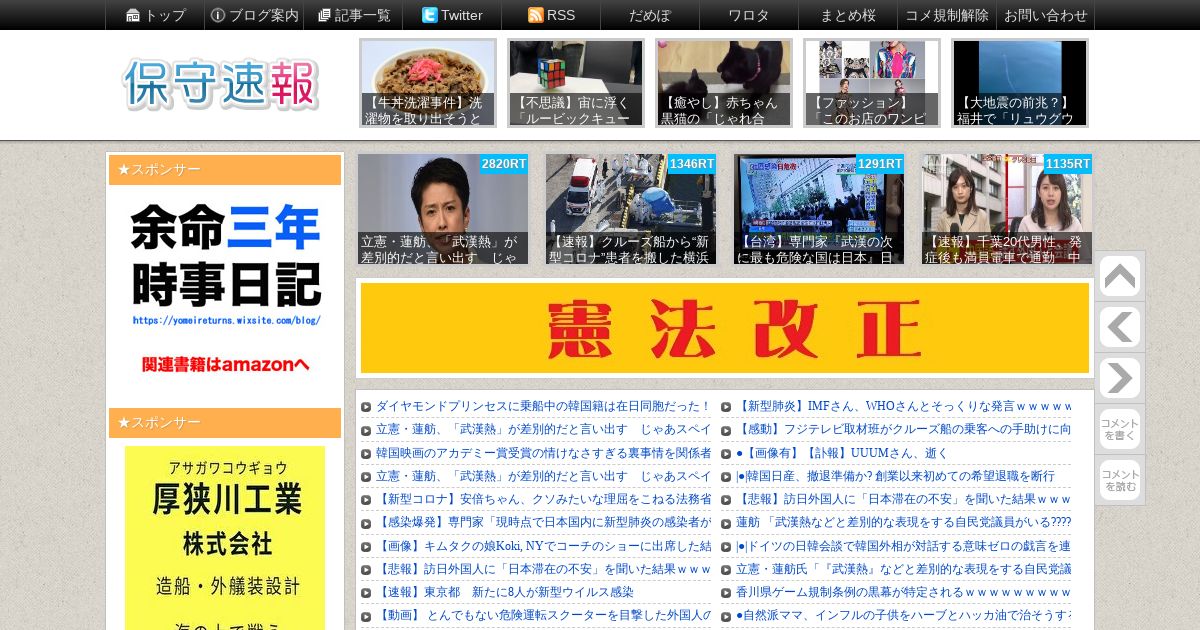Open link 【新型コロナ】安倍ちゃん
This screenshot has width=1200, height=630.
coord(543,499)
